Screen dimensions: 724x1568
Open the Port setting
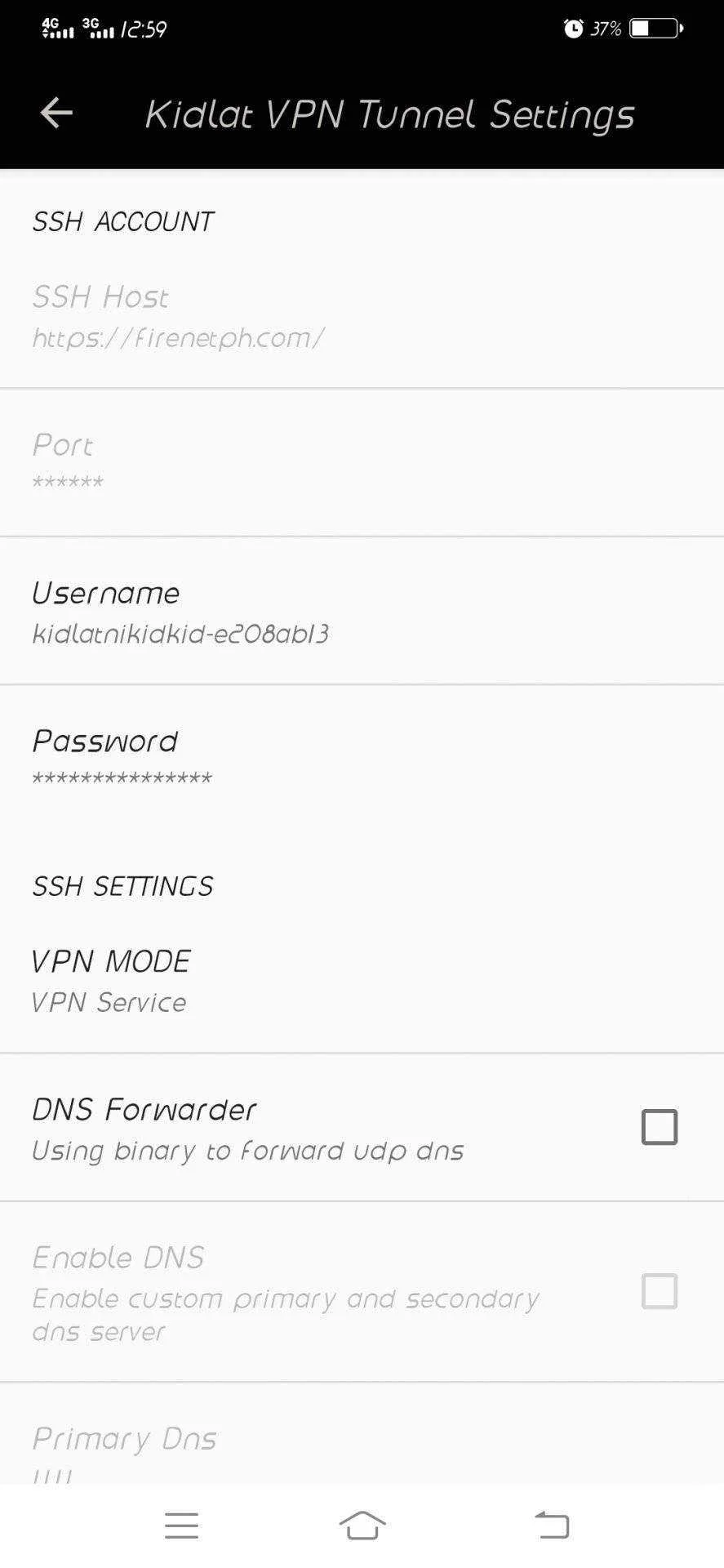coord(362,463)
